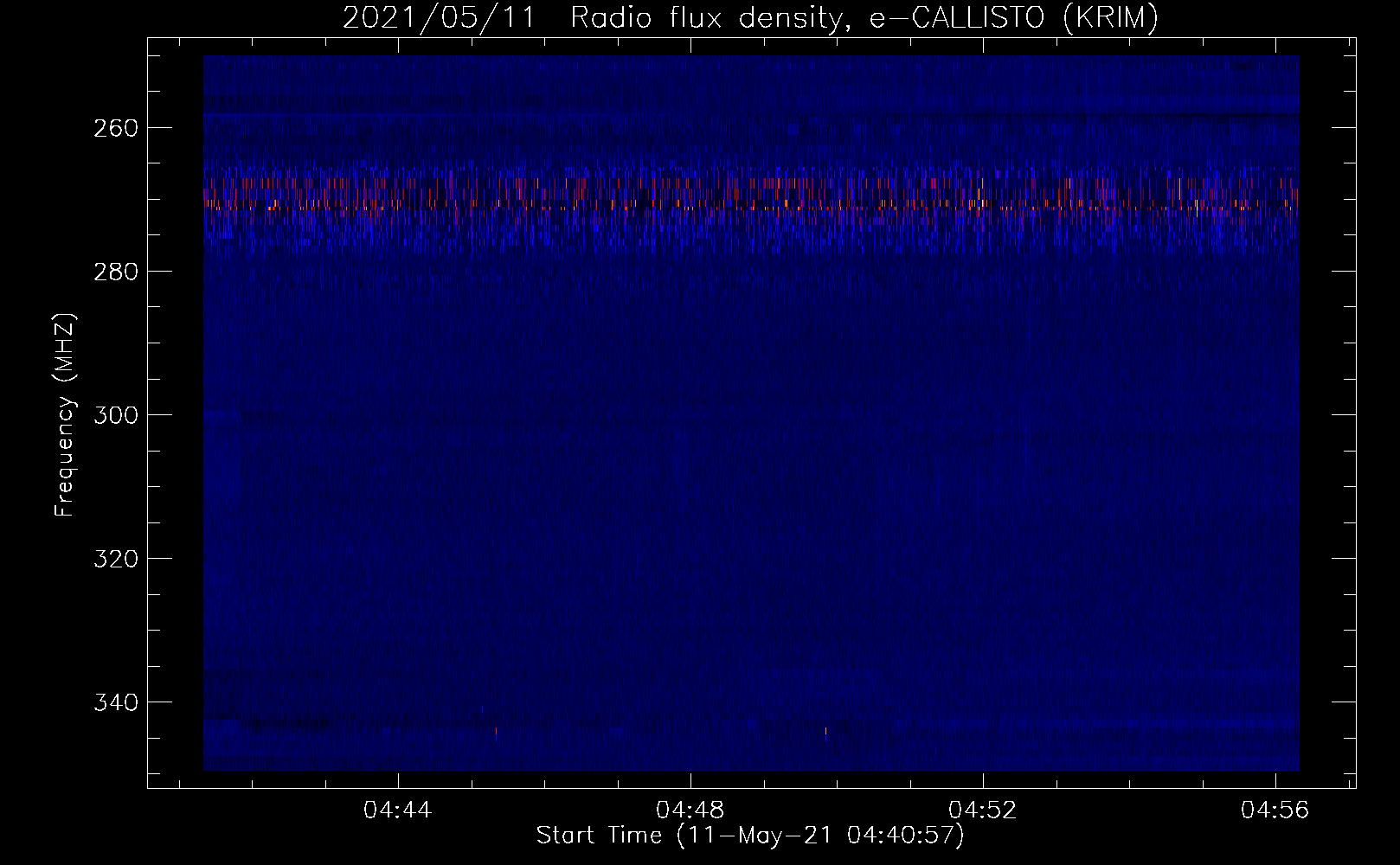This screenshot has height=865, width=1400.
Task: Click the 280 frequency tick label
Action: 115,272
